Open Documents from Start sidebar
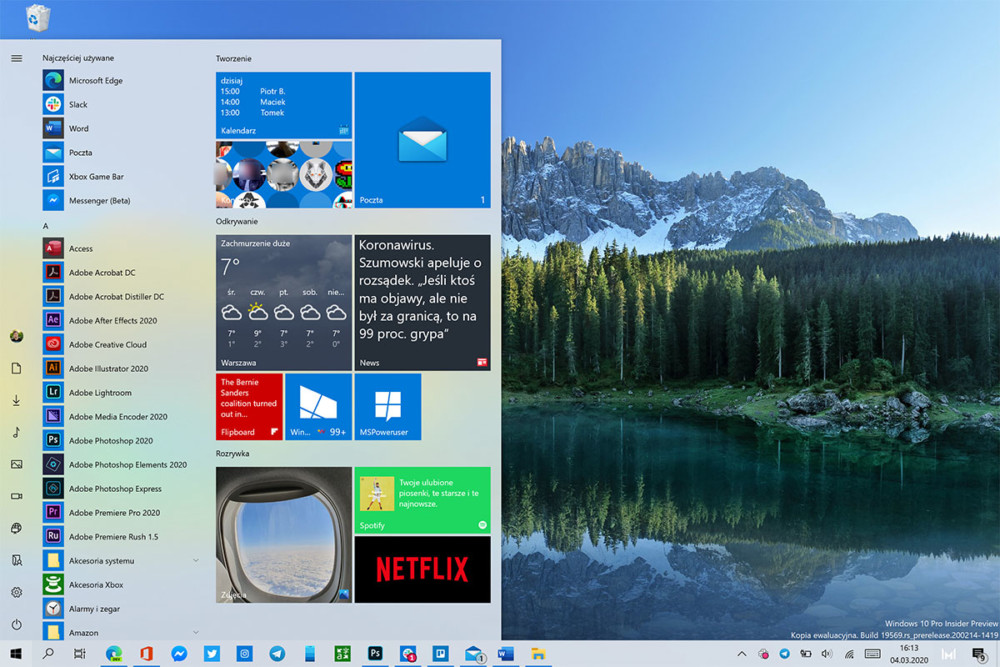 click(x=17, y=368)
